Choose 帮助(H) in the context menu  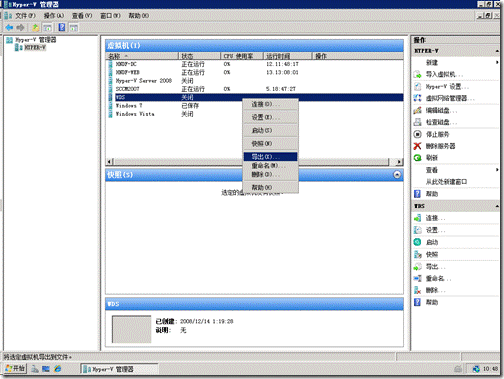(x=270, y=187)
